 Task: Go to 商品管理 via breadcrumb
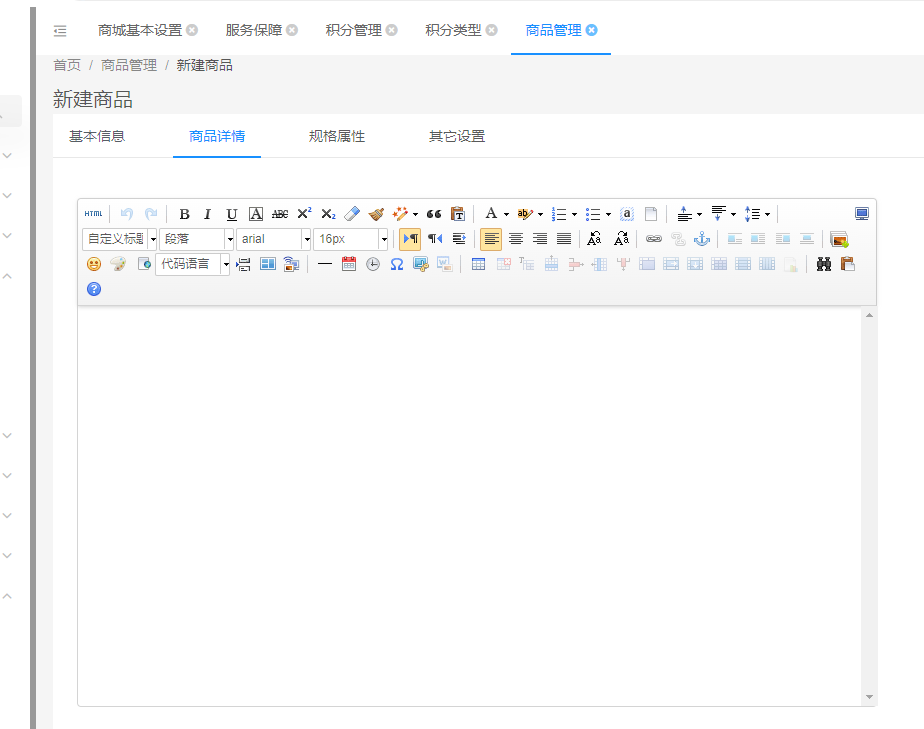(x=128, y=65)
